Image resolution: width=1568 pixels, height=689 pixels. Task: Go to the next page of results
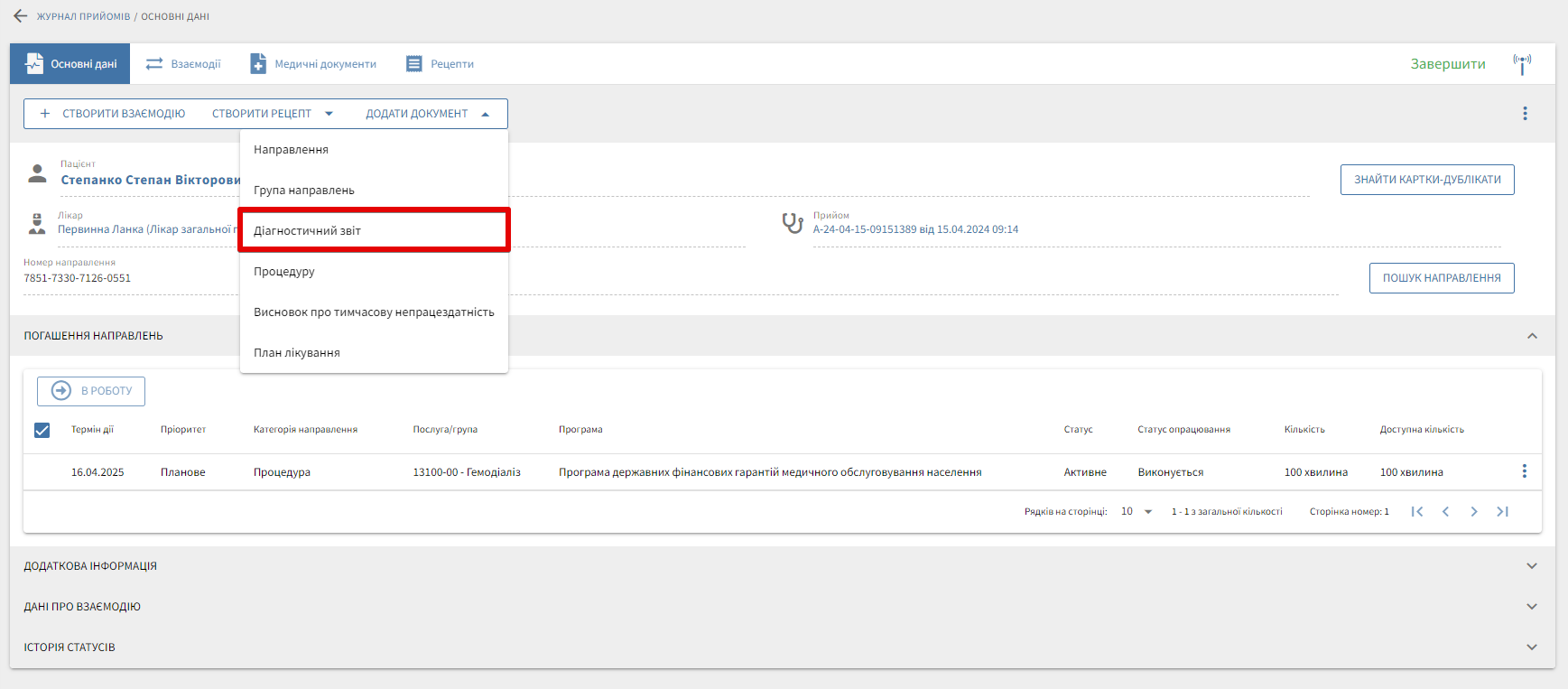point(1474,512)
